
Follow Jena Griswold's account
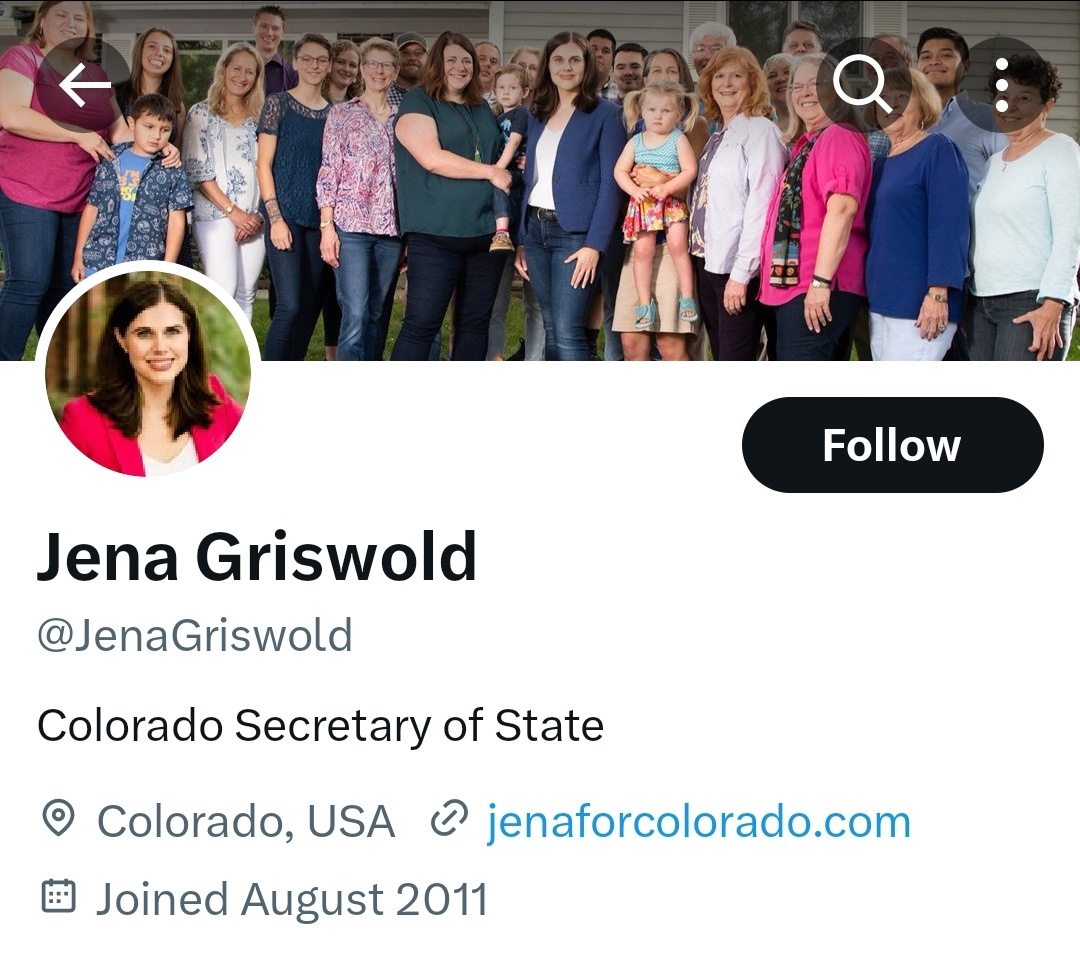tap(893, 445)
